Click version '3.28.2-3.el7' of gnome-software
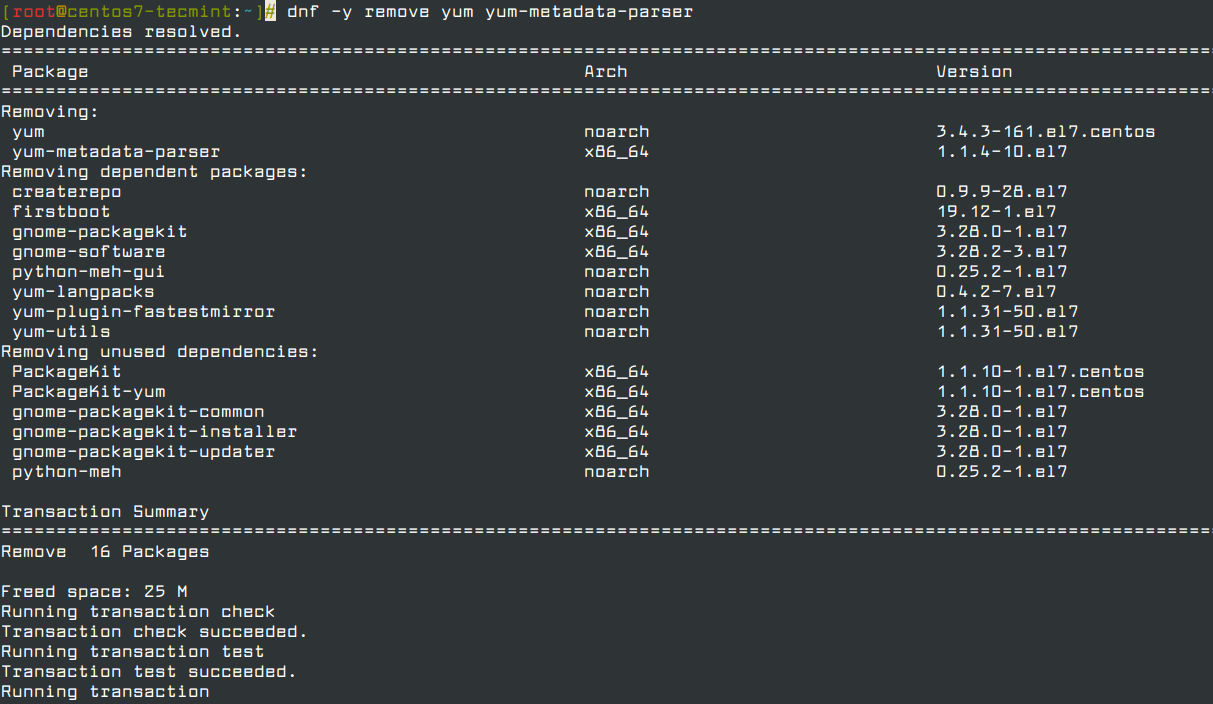The width and height of the screenshot is (1213, 704). [x=1002, y=252]
